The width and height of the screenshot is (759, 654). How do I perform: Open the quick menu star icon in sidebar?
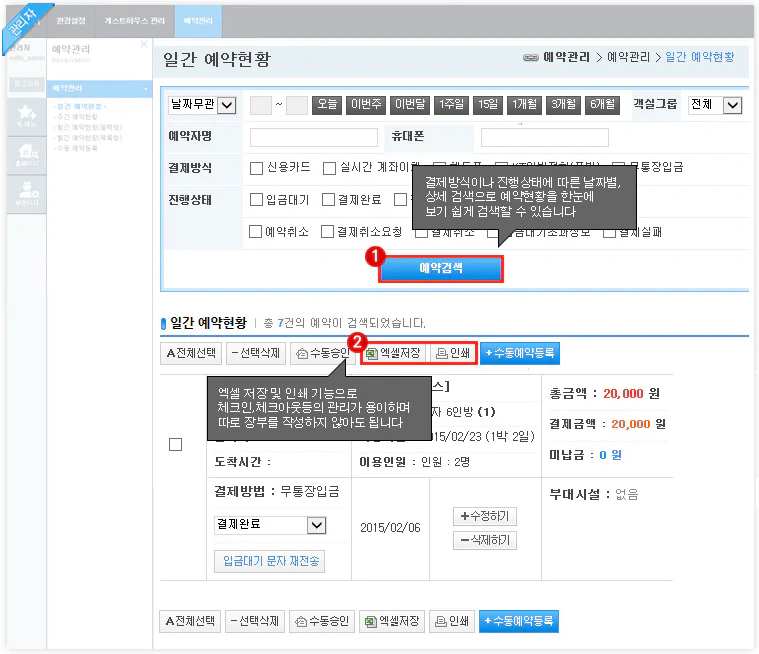[x=27, y=116]
